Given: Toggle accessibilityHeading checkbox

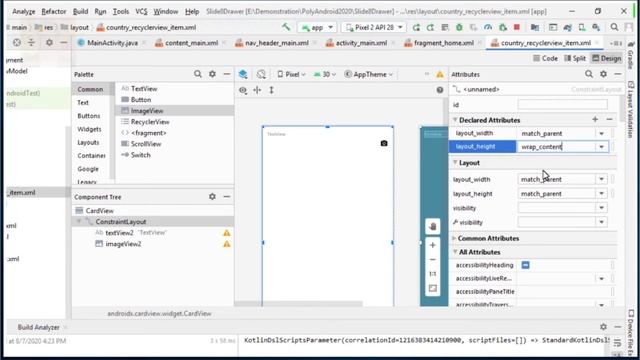Looking at the screenshot, I should (x=525, y=265).
